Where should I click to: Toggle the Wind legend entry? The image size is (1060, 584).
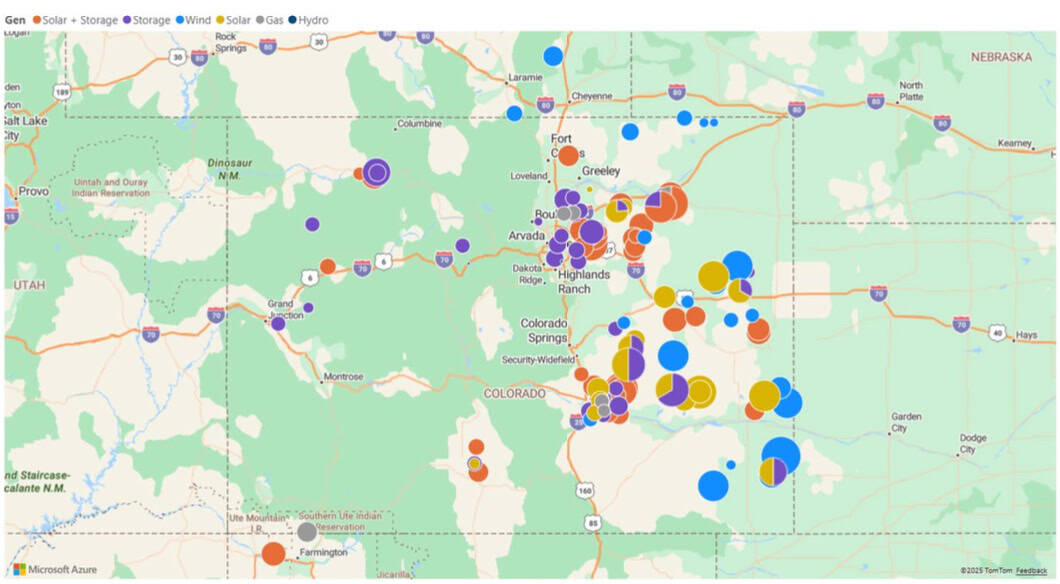(x=194, y=20)
